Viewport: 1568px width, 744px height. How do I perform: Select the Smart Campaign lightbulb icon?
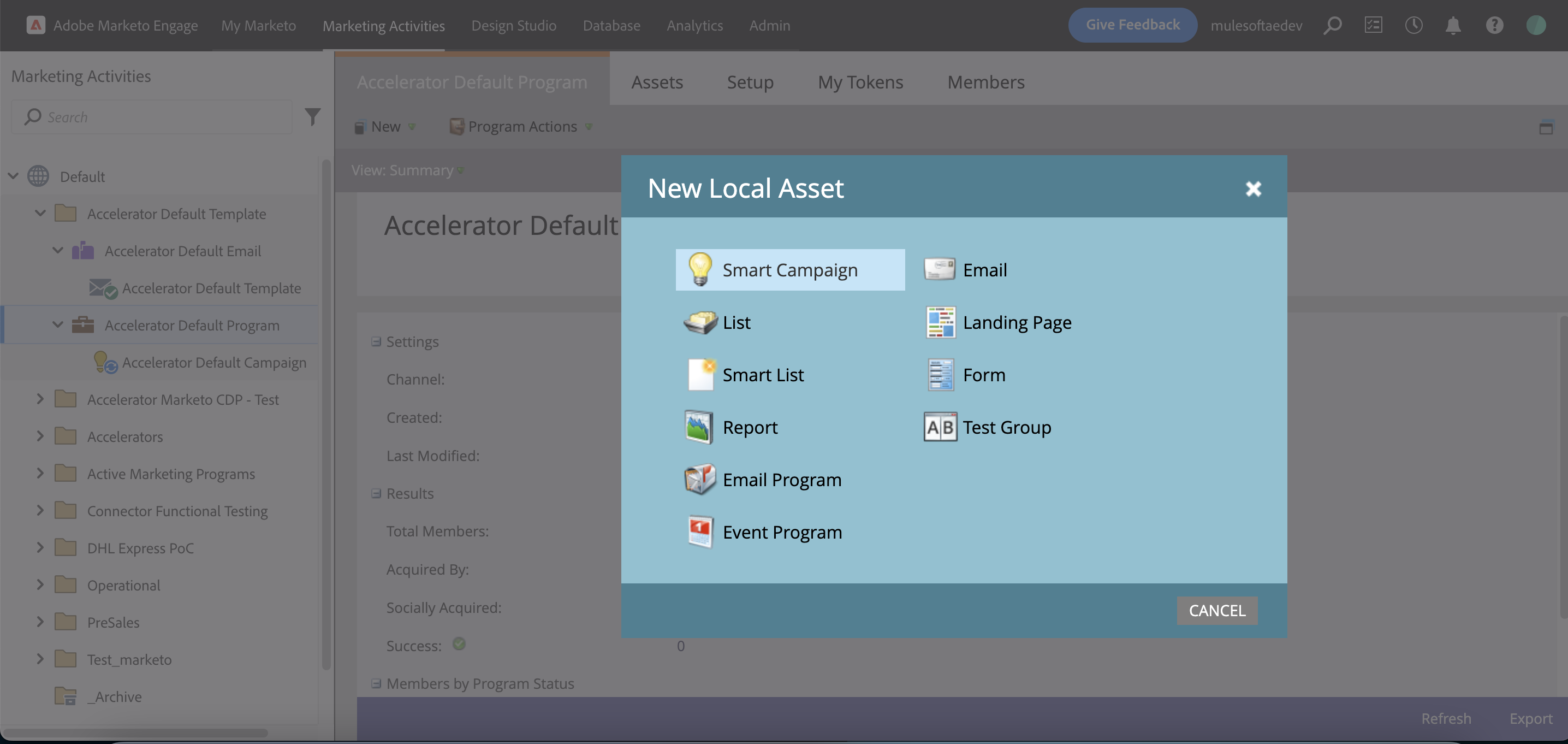699,269
